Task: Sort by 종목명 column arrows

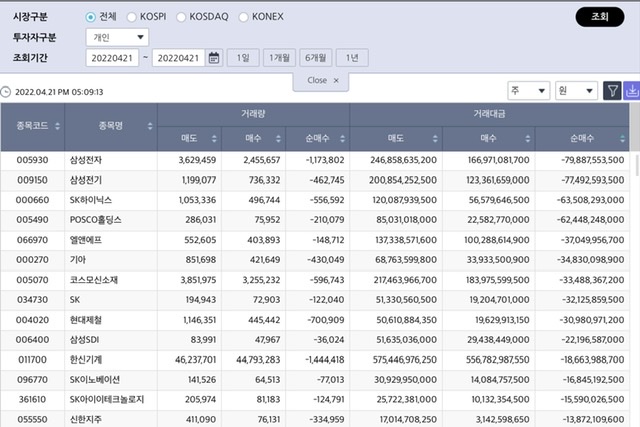Action: tap(150, 126)
